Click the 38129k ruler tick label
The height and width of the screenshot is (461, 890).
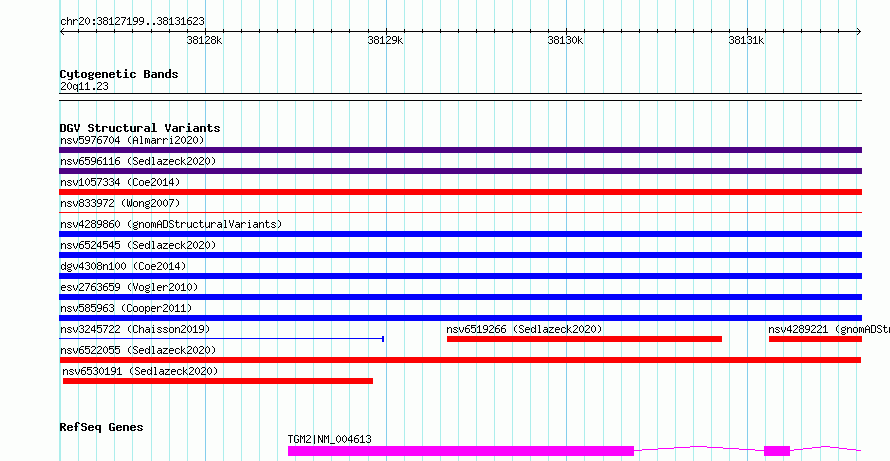(385, 40)
